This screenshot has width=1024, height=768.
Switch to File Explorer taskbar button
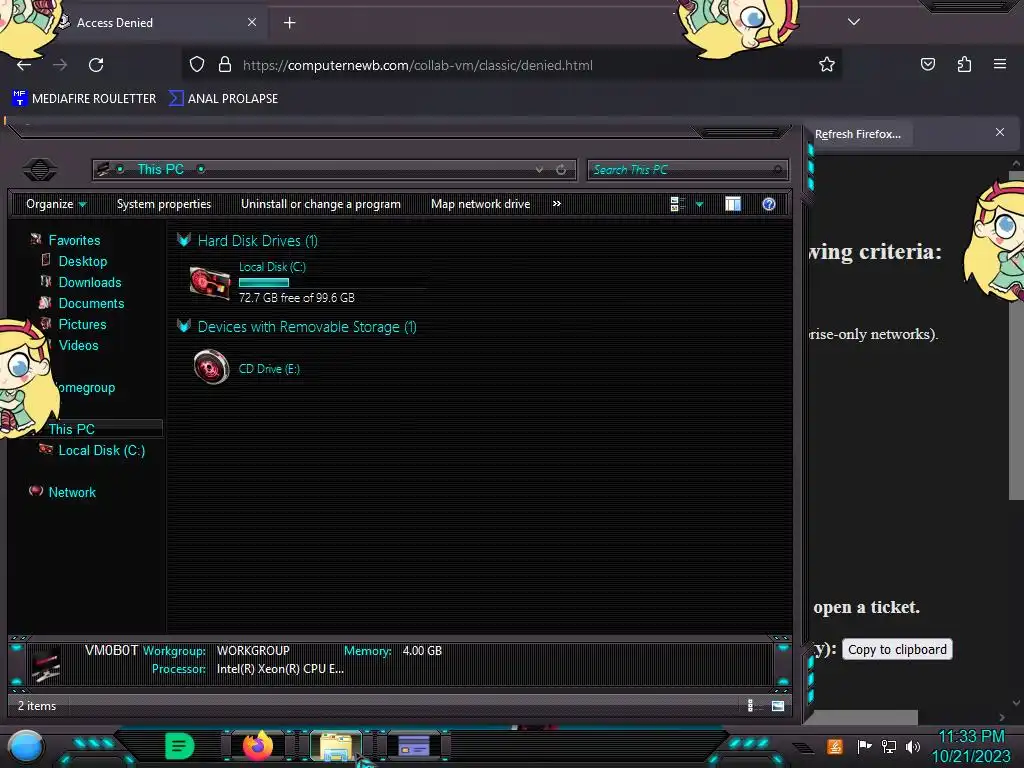(x=336, y=746)
